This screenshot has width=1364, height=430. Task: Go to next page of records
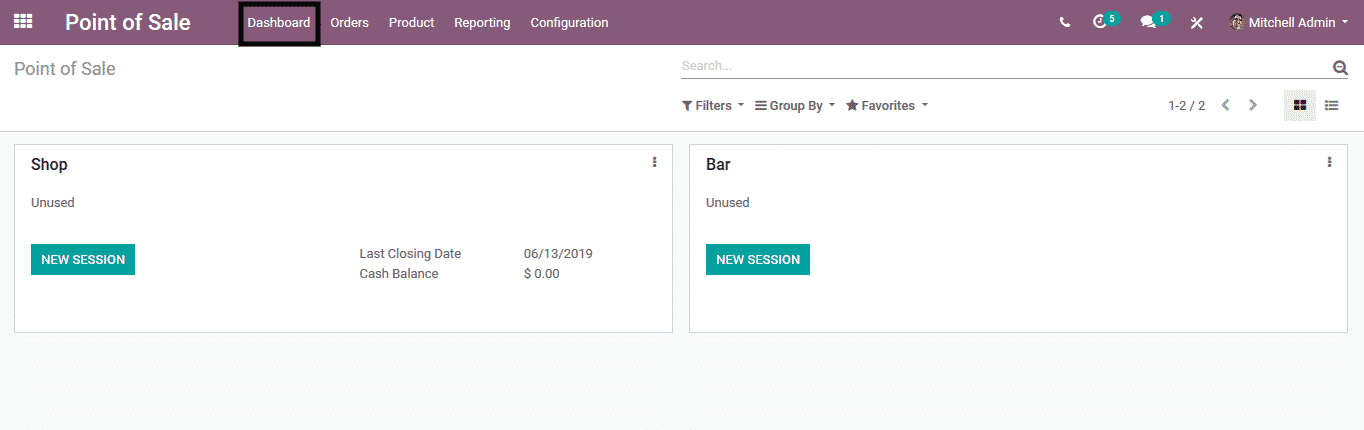pyautogui.click(x=1253, y=105)
